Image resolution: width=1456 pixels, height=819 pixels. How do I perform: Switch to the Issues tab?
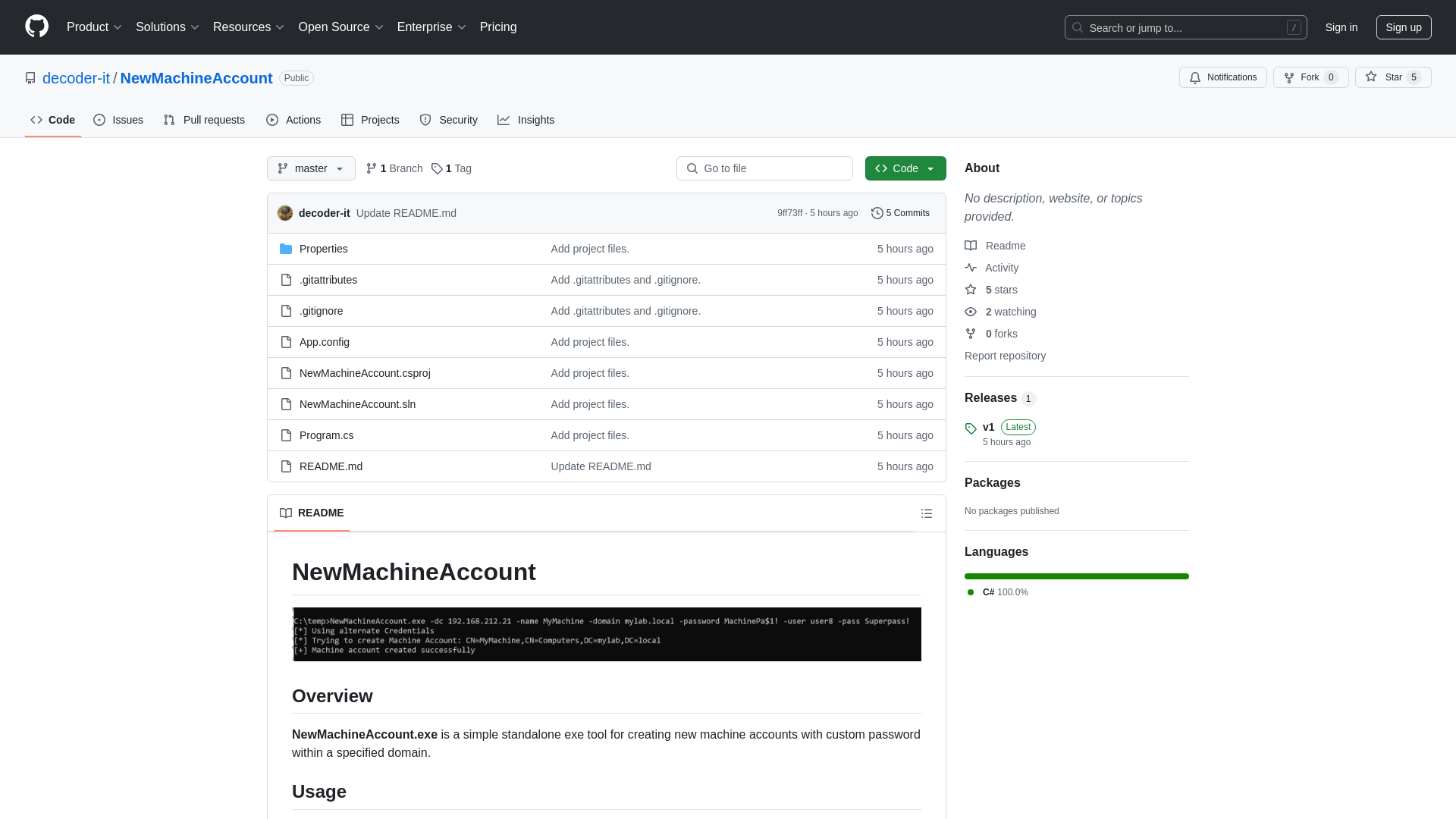[118, 120]
